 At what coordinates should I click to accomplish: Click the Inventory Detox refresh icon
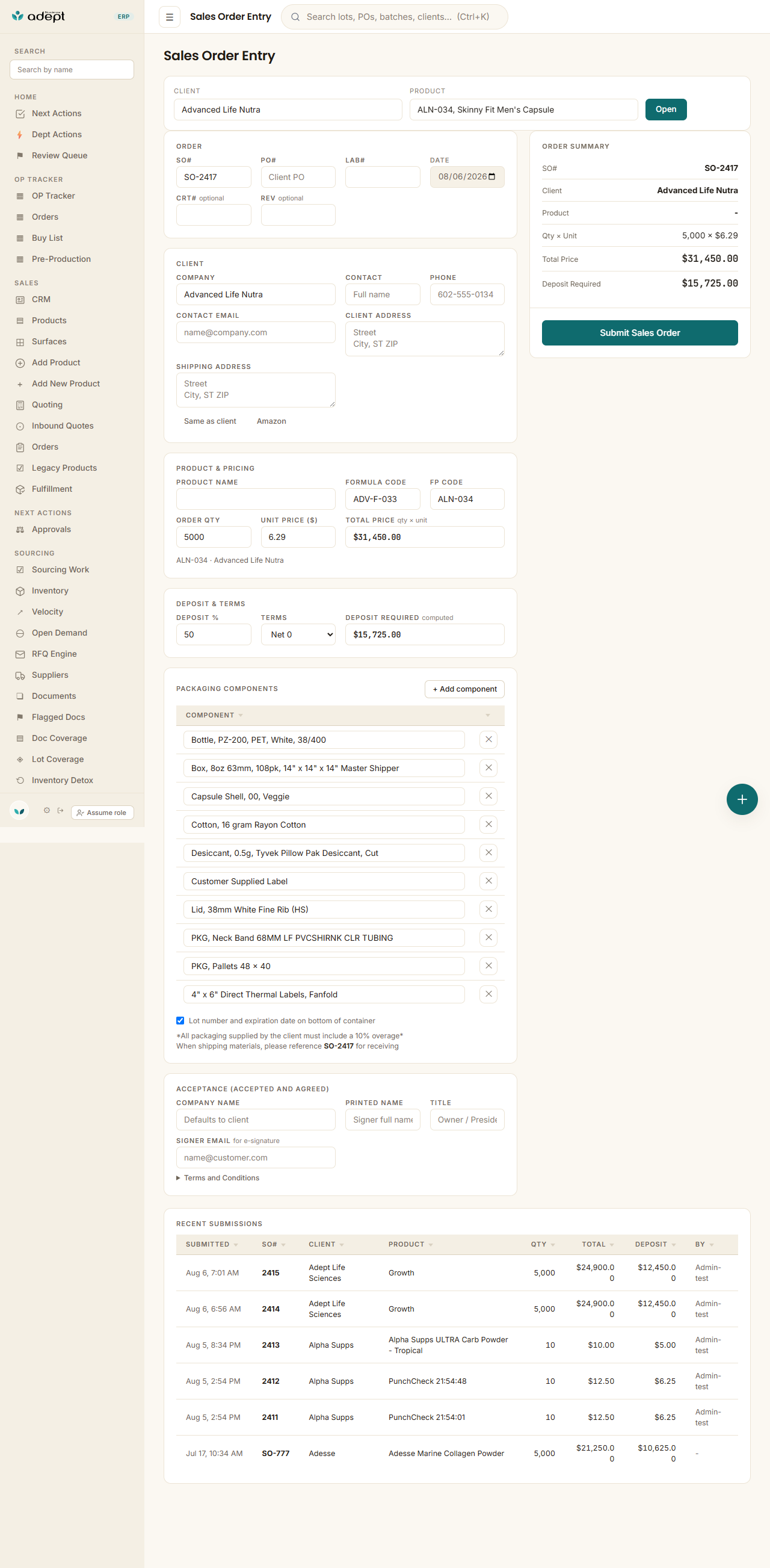(x=20, y=780)
